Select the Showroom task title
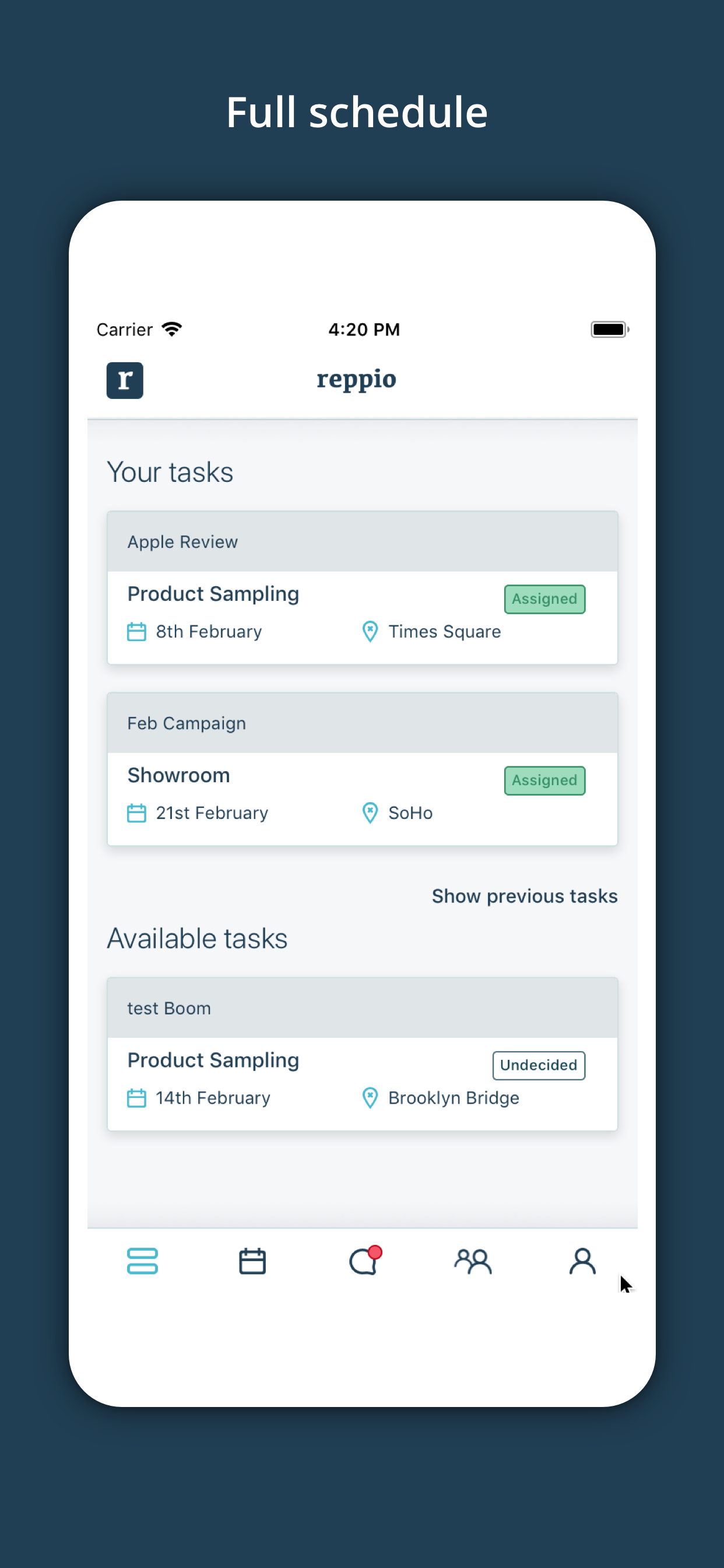 (179, 775)
